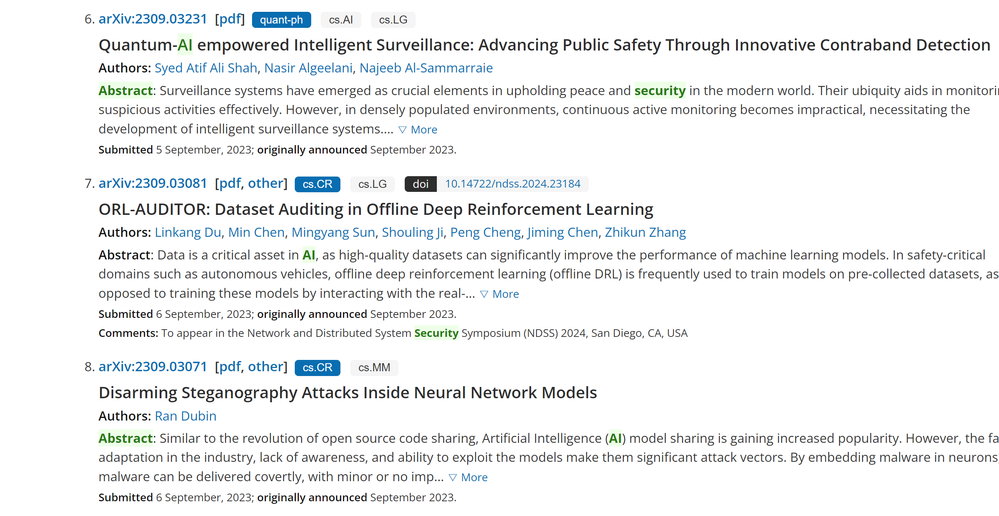
Task: Open author Ran Dubin's papers
Action: click(x=185, y=416)
